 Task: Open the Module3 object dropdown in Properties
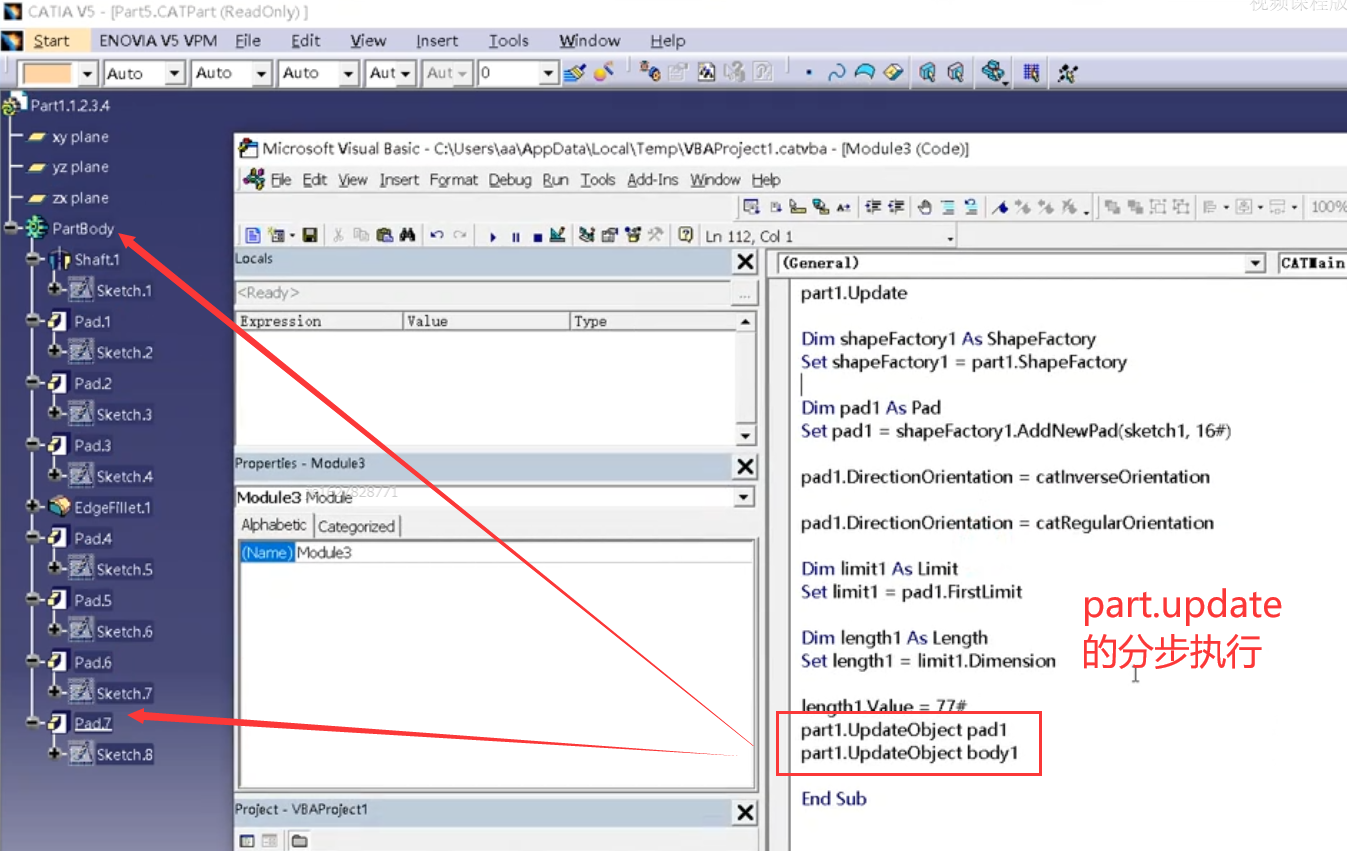click(743, 497)
